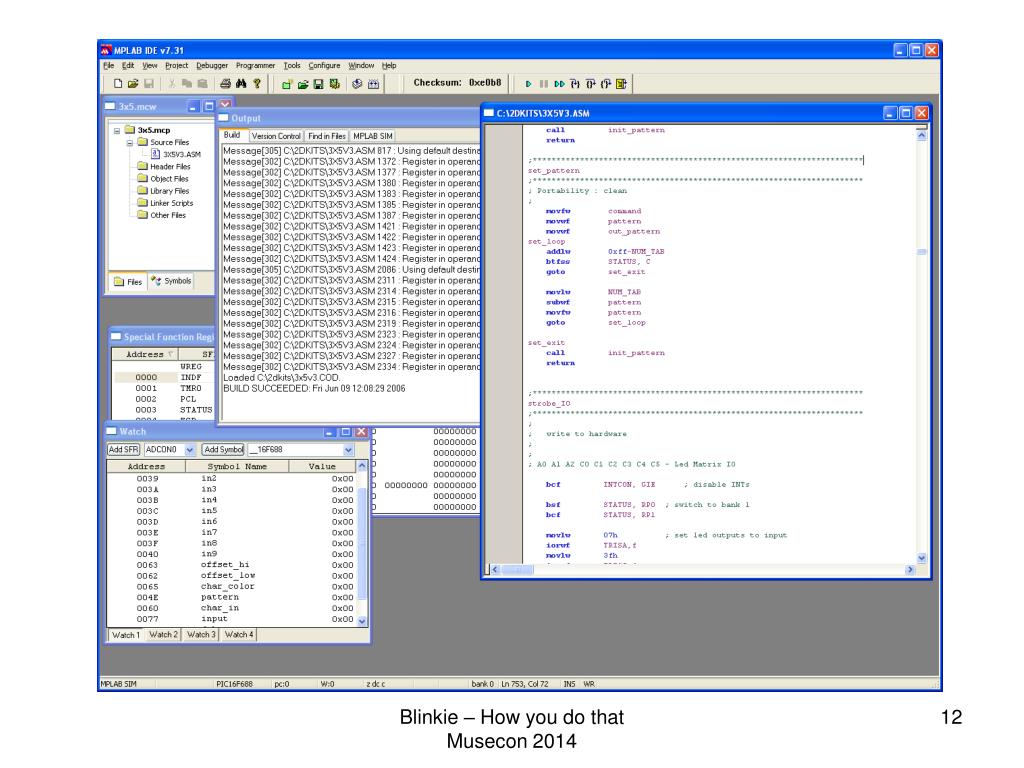Click the Halt pause icon
The image size is (1024, 768).
point(543,84)
